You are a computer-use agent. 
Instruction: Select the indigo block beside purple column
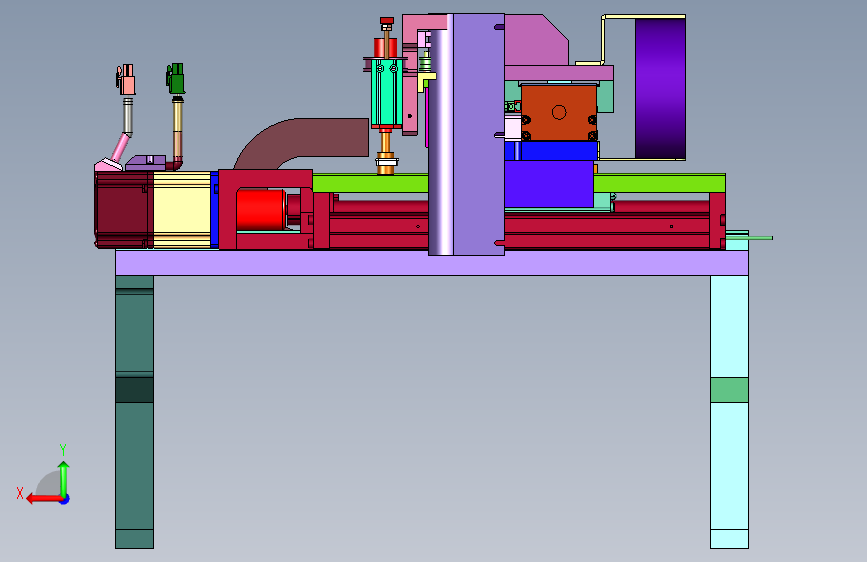tap(549, 184)
